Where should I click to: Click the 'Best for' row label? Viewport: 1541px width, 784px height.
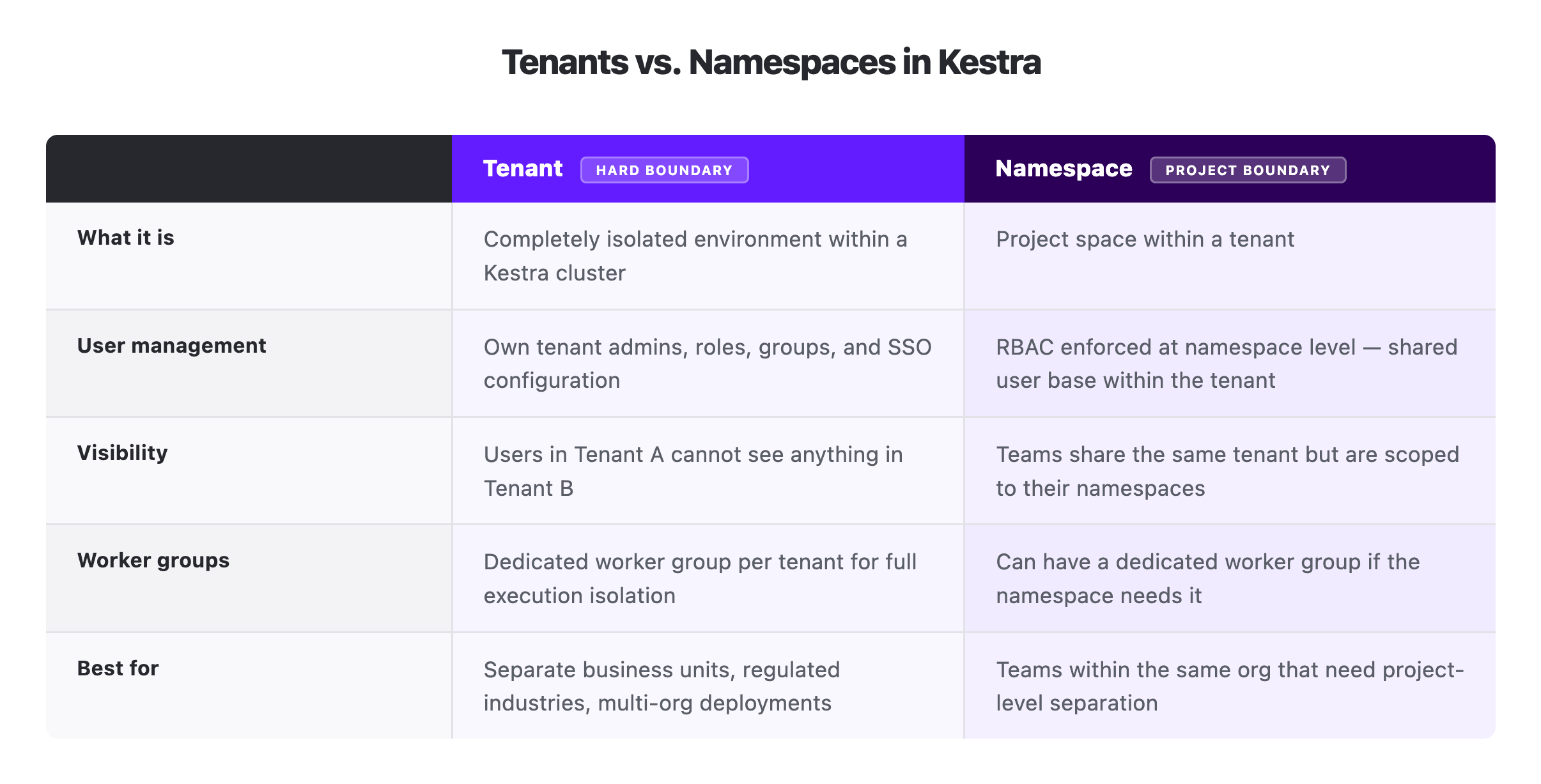click(118, 668)
